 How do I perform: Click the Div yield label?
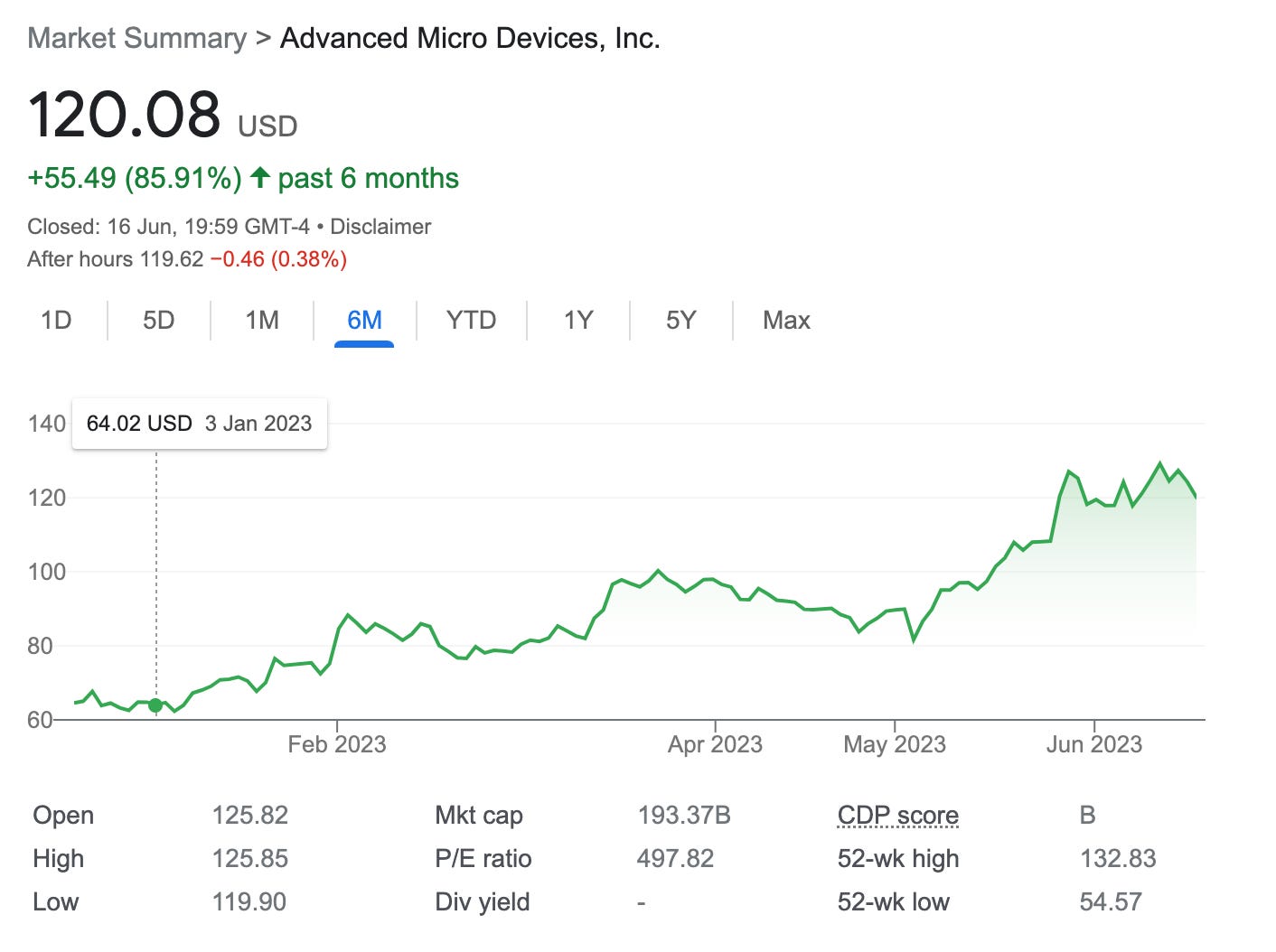click(483, 902)
